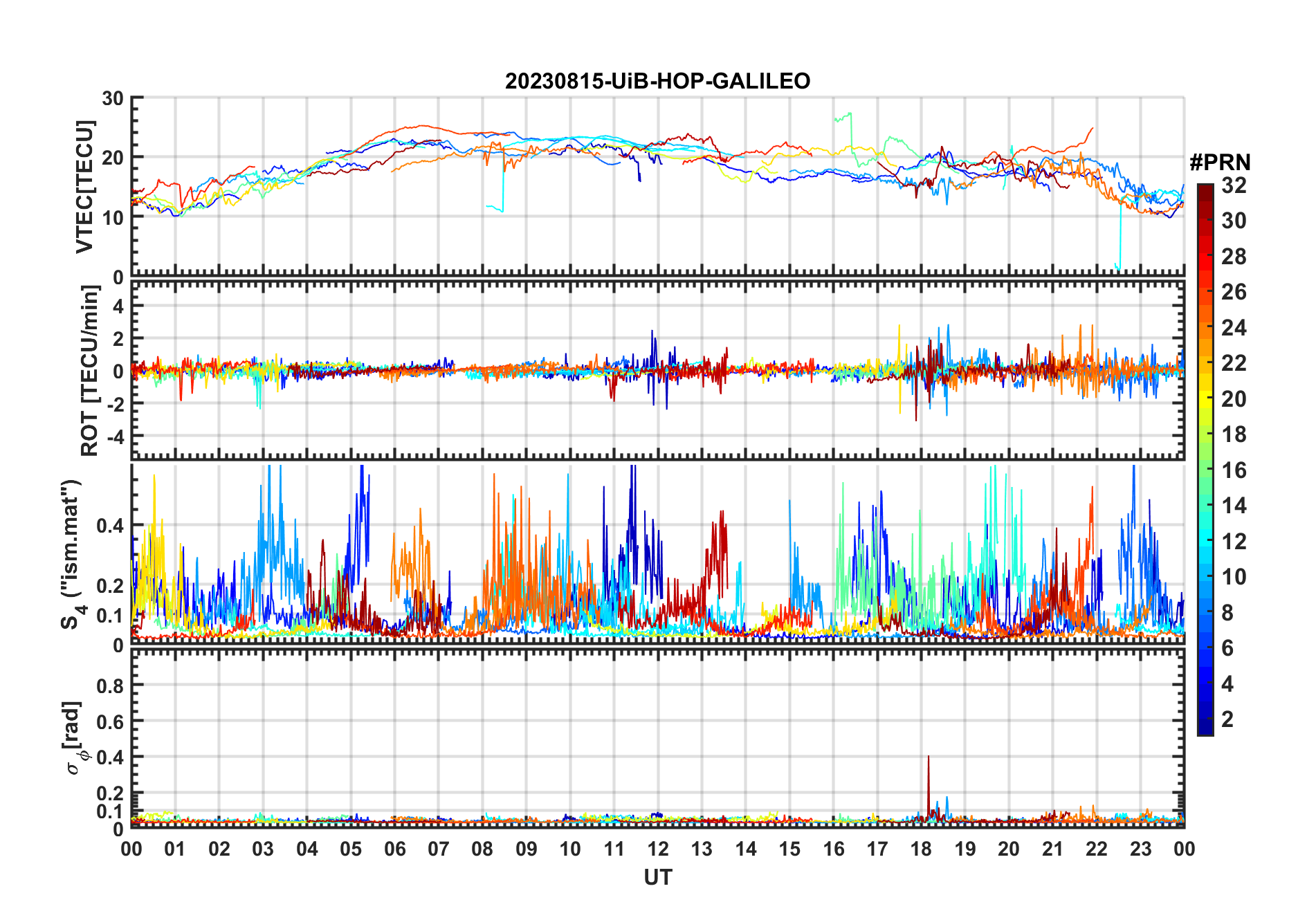1316x920 pixels.
Task: Click the colorbar tick label 2
Action: [x=1227, y=719]
